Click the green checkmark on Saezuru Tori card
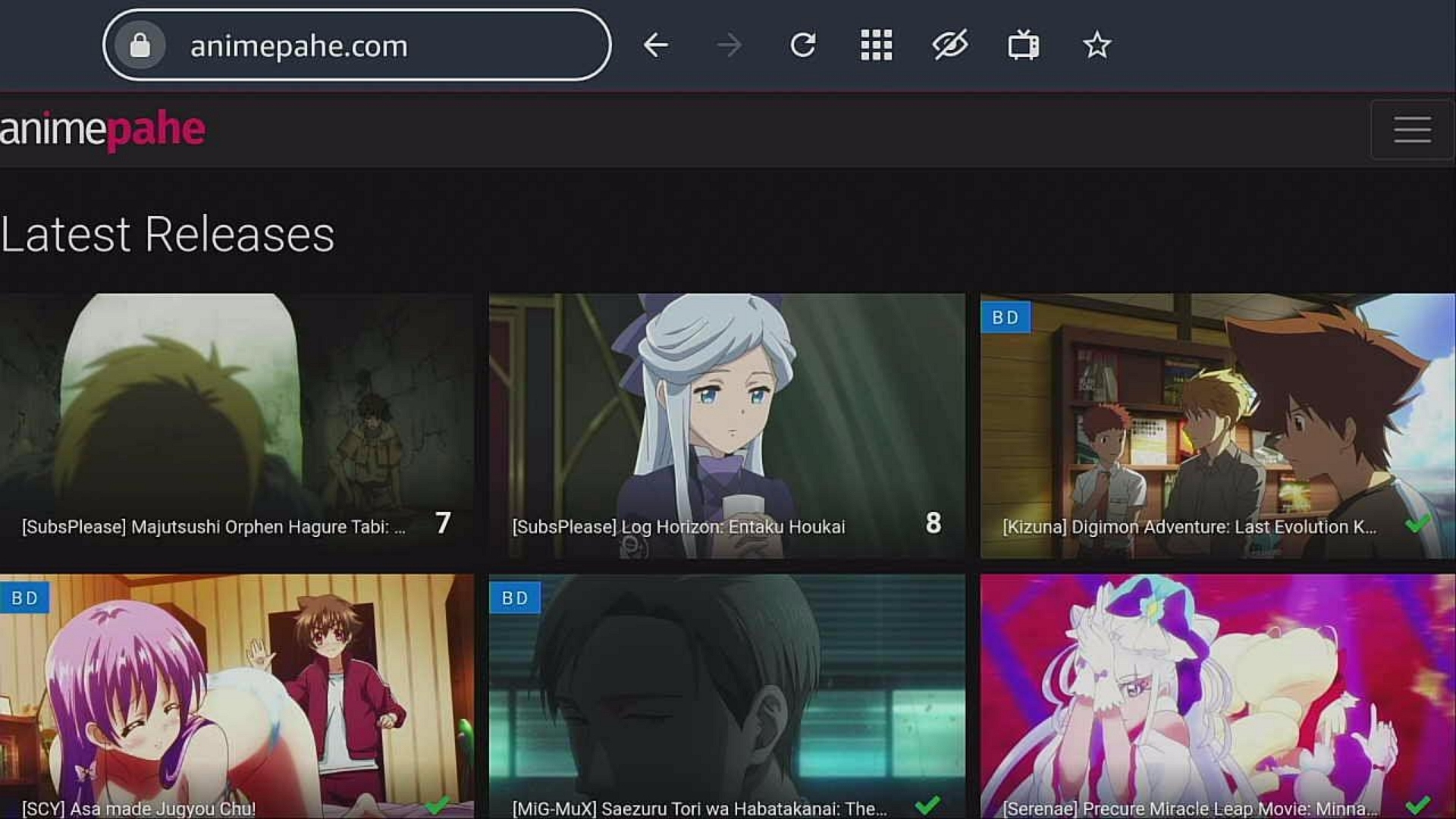Image resolution: width=1456 pixels, height=819 pixels. click(x=927, y=805)
